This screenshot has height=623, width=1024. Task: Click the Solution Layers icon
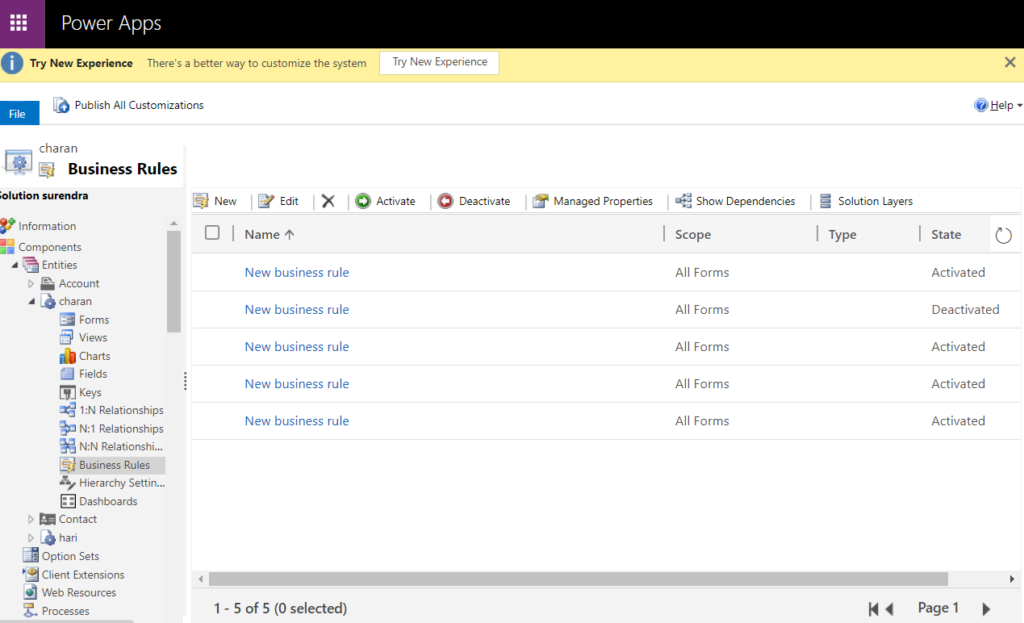[825, 201]
